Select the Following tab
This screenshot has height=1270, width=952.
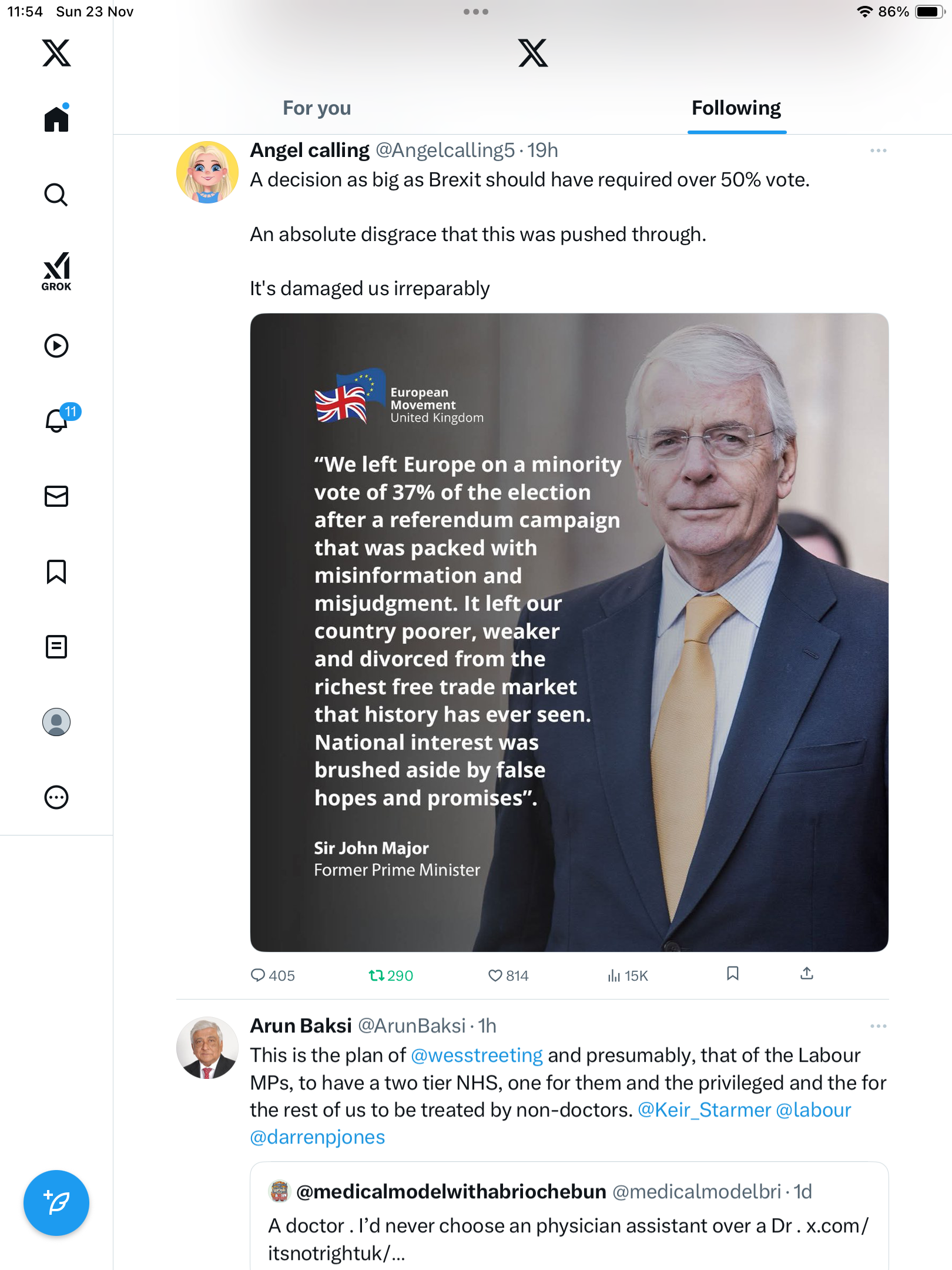736,108
